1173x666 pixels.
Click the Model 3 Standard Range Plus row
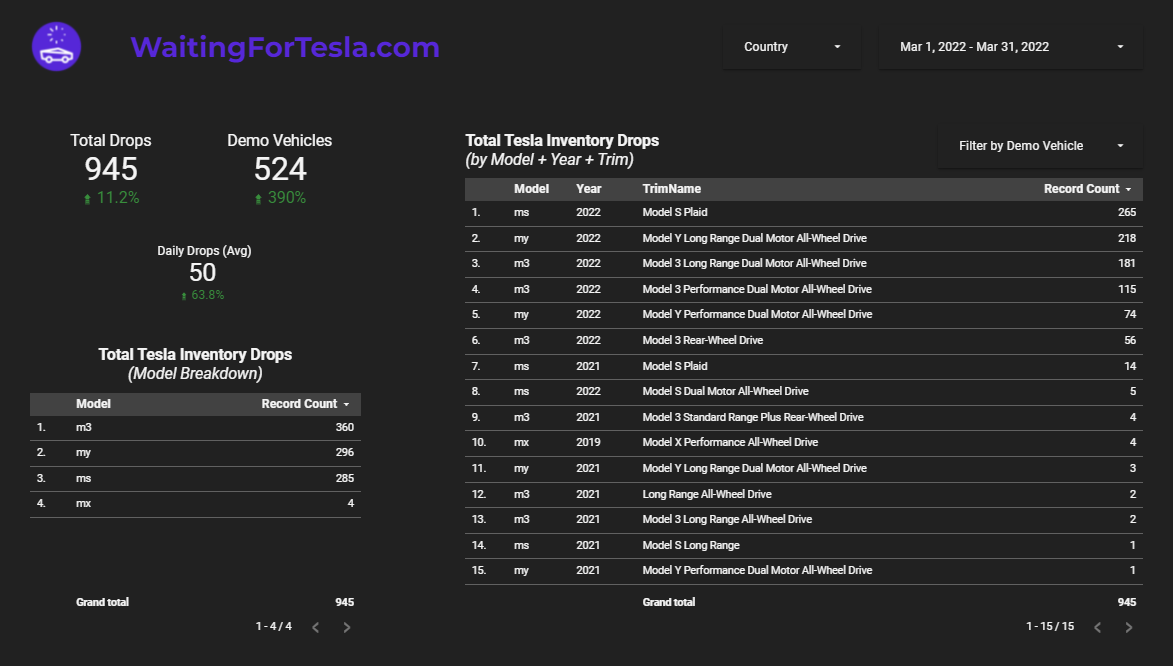pyautogui.click(x=803, y=417)
